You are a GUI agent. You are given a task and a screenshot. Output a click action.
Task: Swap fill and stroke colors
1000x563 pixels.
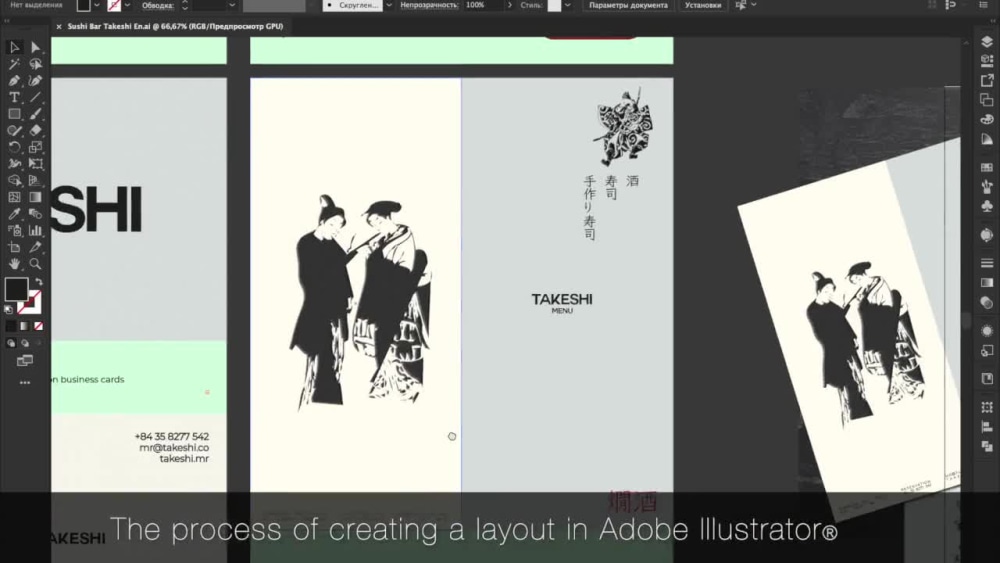pos(37,281)
